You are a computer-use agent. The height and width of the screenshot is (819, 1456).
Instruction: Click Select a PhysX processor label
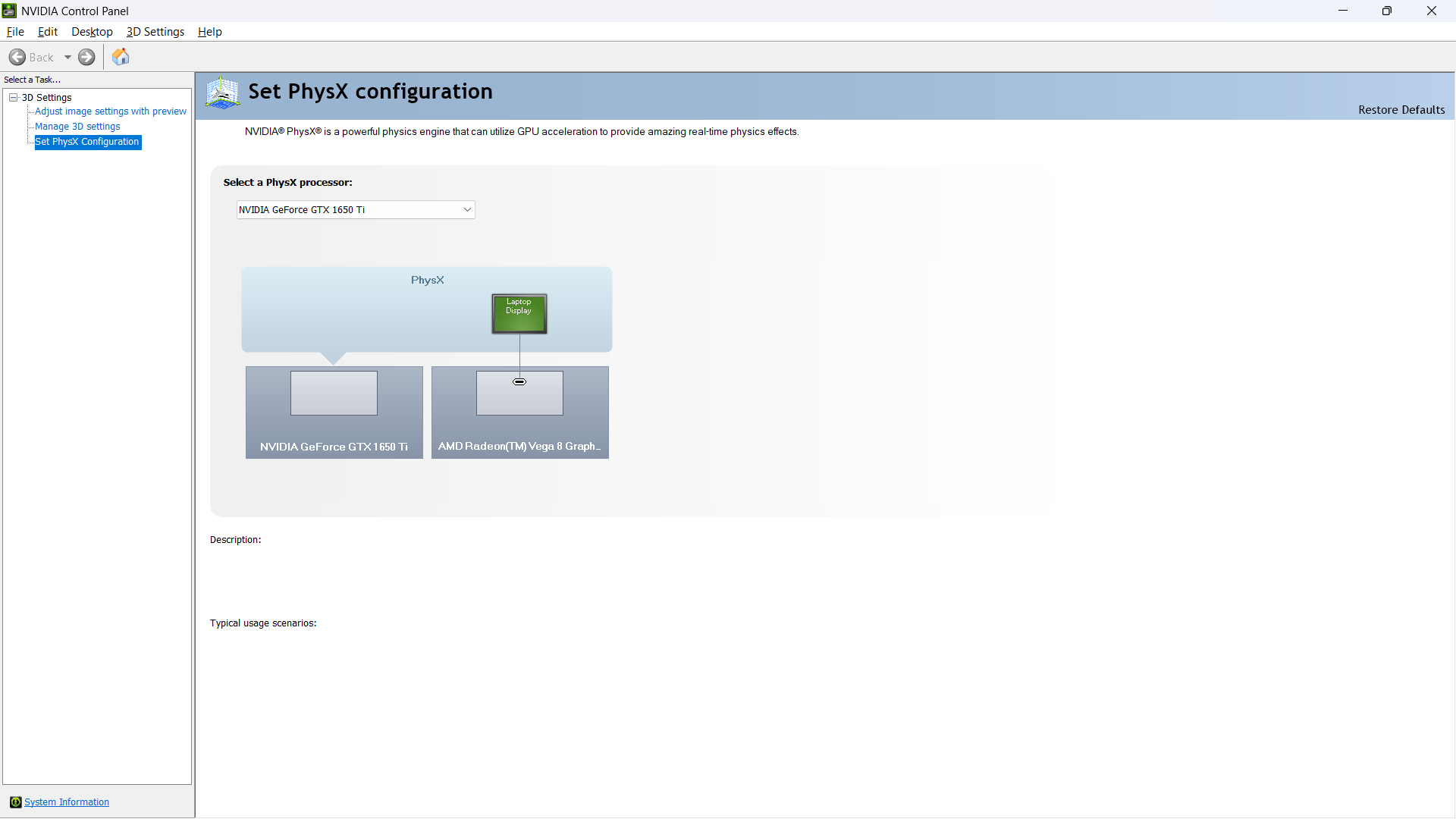coord(288,183)
